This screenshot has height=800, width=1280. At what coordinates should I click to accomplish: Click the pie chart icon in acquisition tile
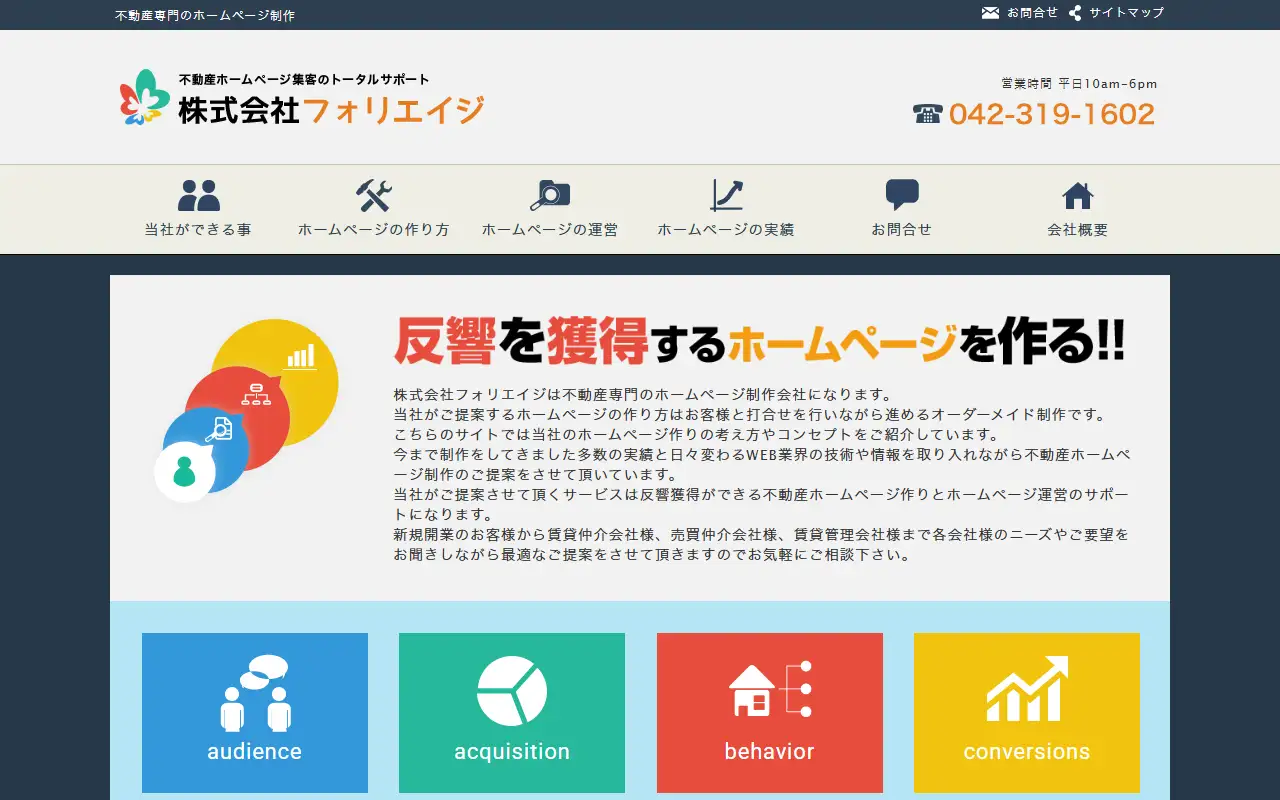tap(512, 691)
